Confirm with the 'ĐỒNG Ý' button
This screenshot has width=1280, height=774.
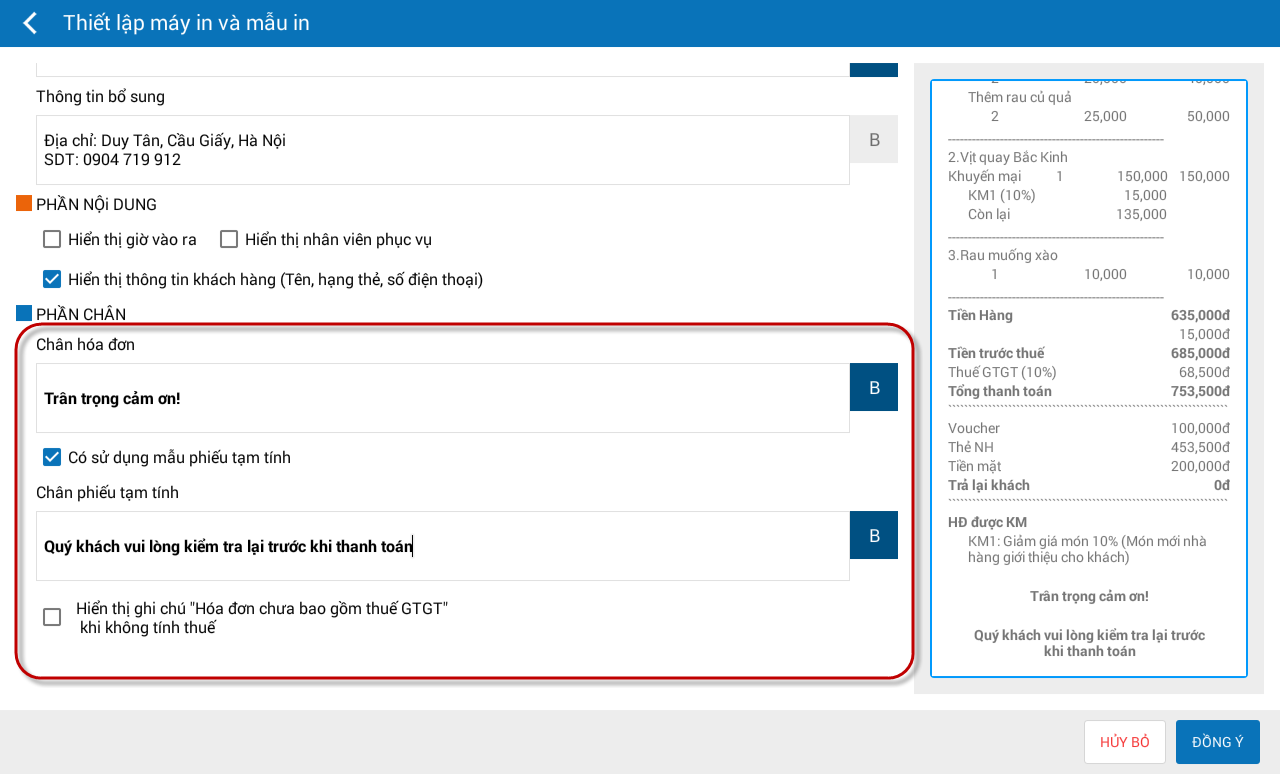click(x=1218, y=742)
